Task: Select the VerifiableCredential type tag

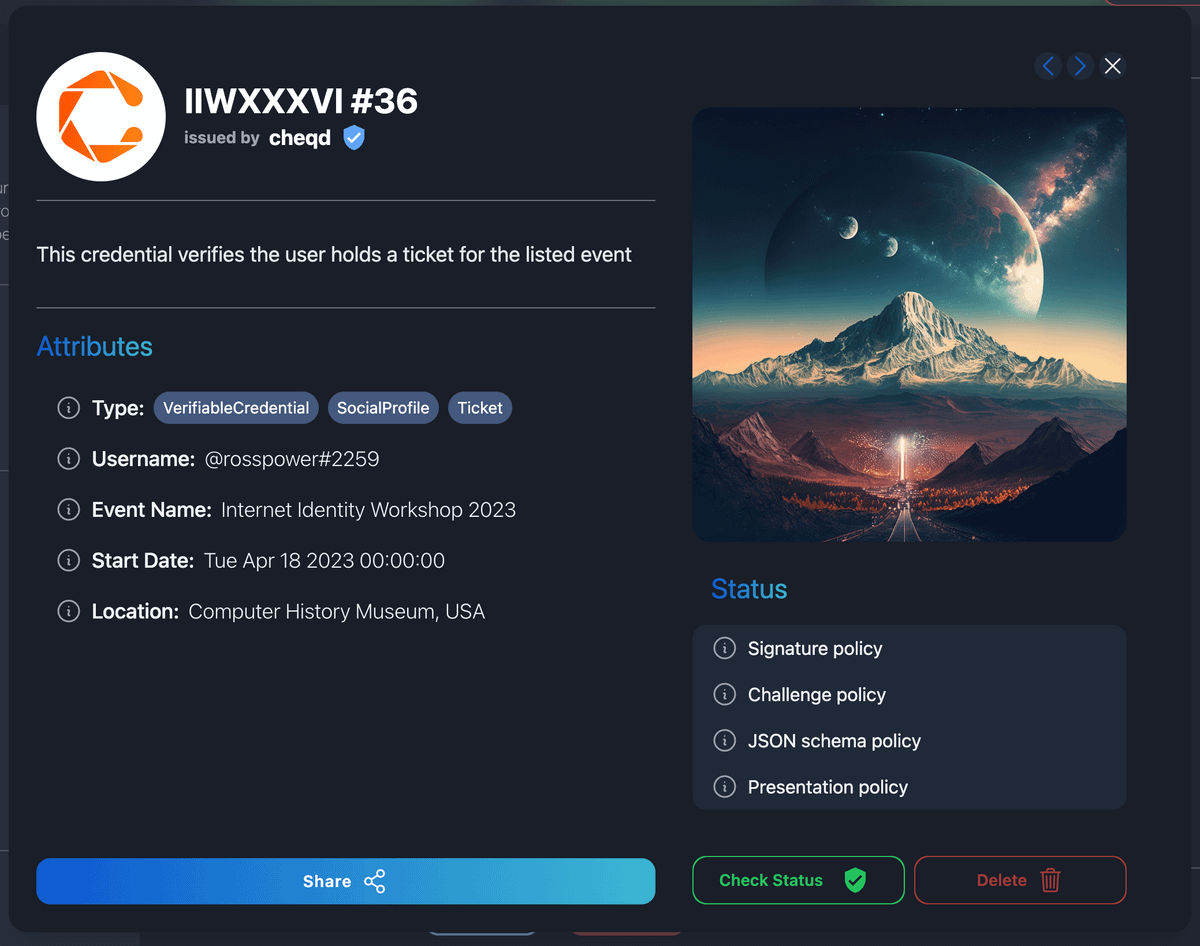Action: 236,408
